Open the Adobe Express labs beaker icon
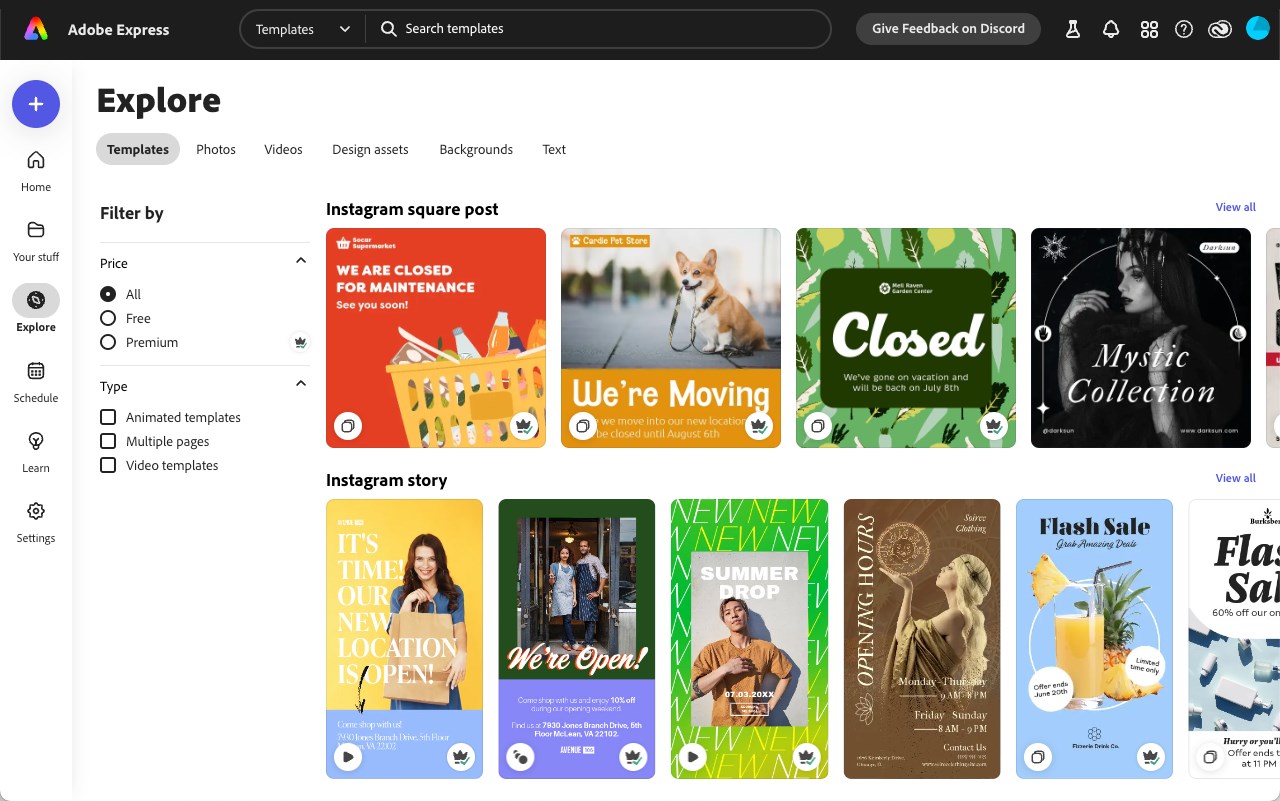The image size is (1280, 801). click(1072, 29)
